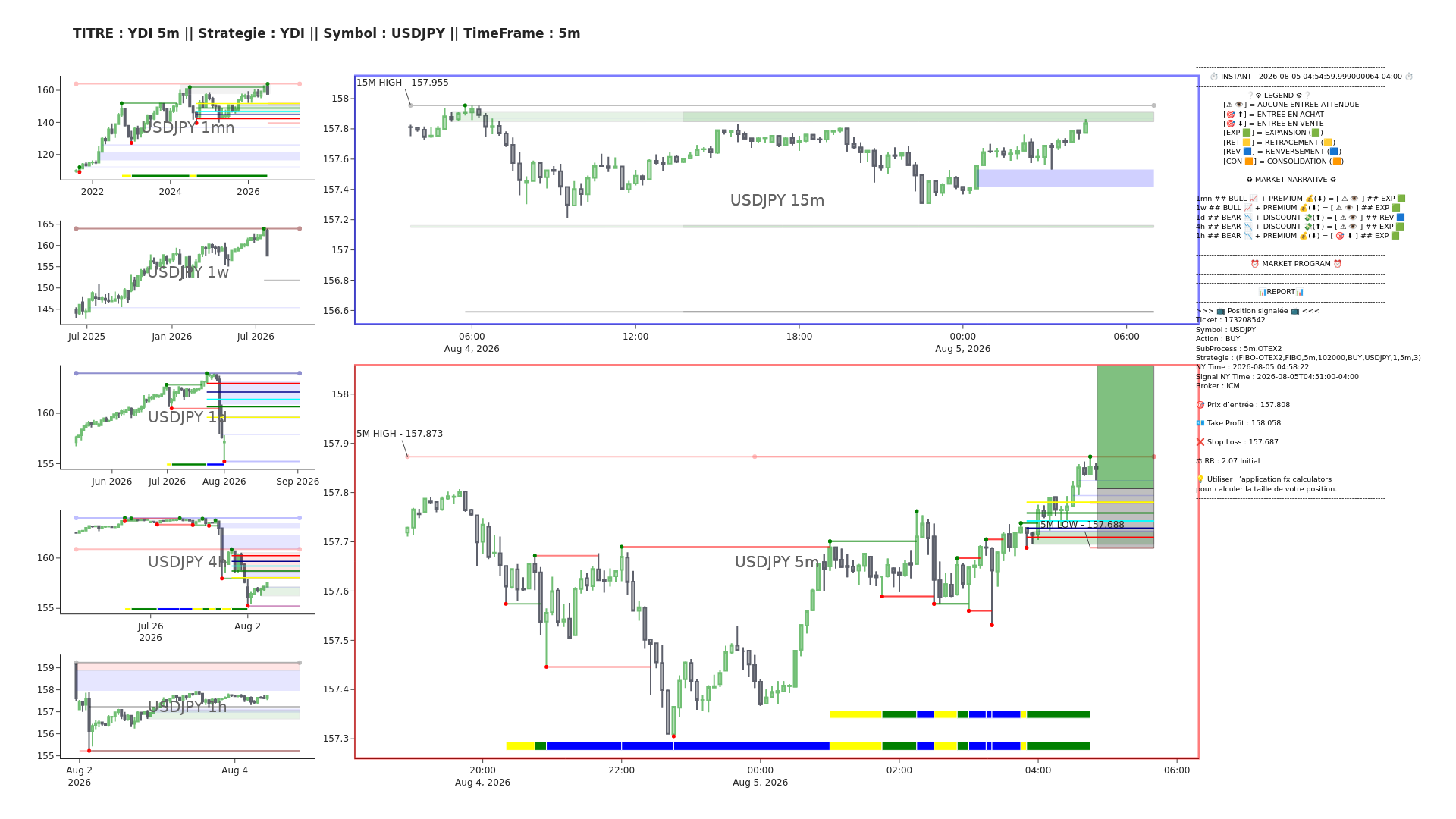Click the red X icon beside Stop Loss

(x=1200, y=442)
